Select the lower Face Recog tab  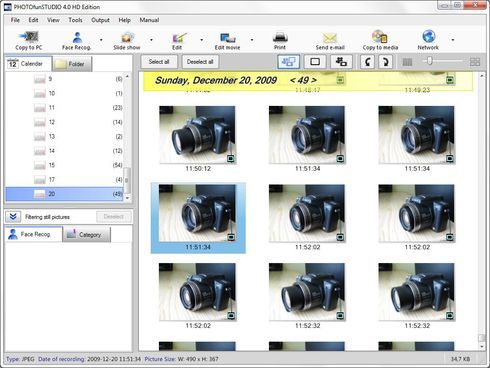[x=33, y=234]
